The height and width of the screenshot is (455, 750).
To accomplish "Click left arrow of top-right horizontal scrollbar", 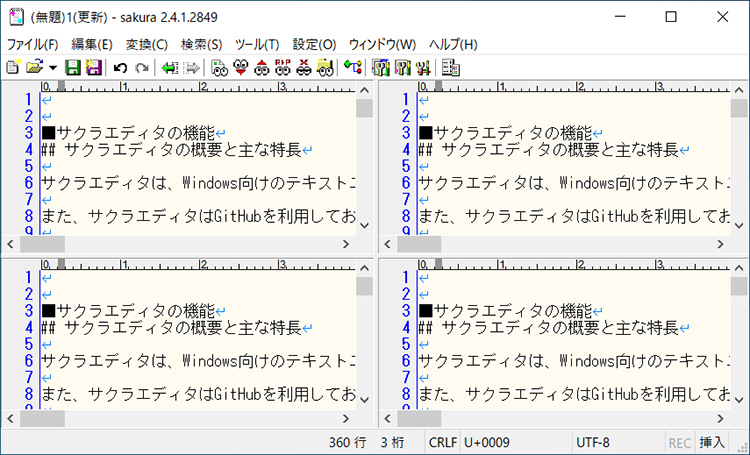I will coord(388,244).
